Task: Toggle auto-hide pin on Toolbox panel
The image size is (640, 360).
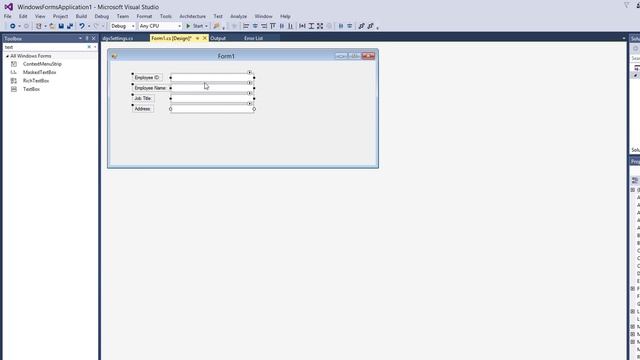Action: click(87, 38)
